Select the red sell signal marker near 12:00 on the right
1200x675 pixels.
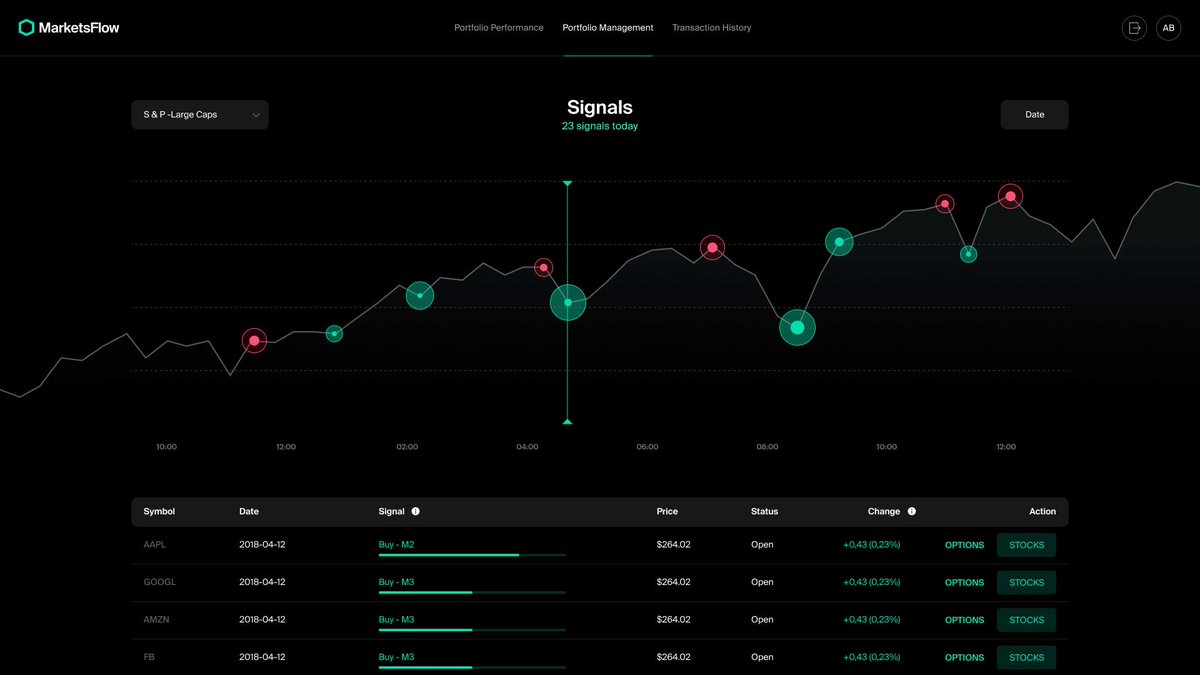click(x=1011, y=196)
